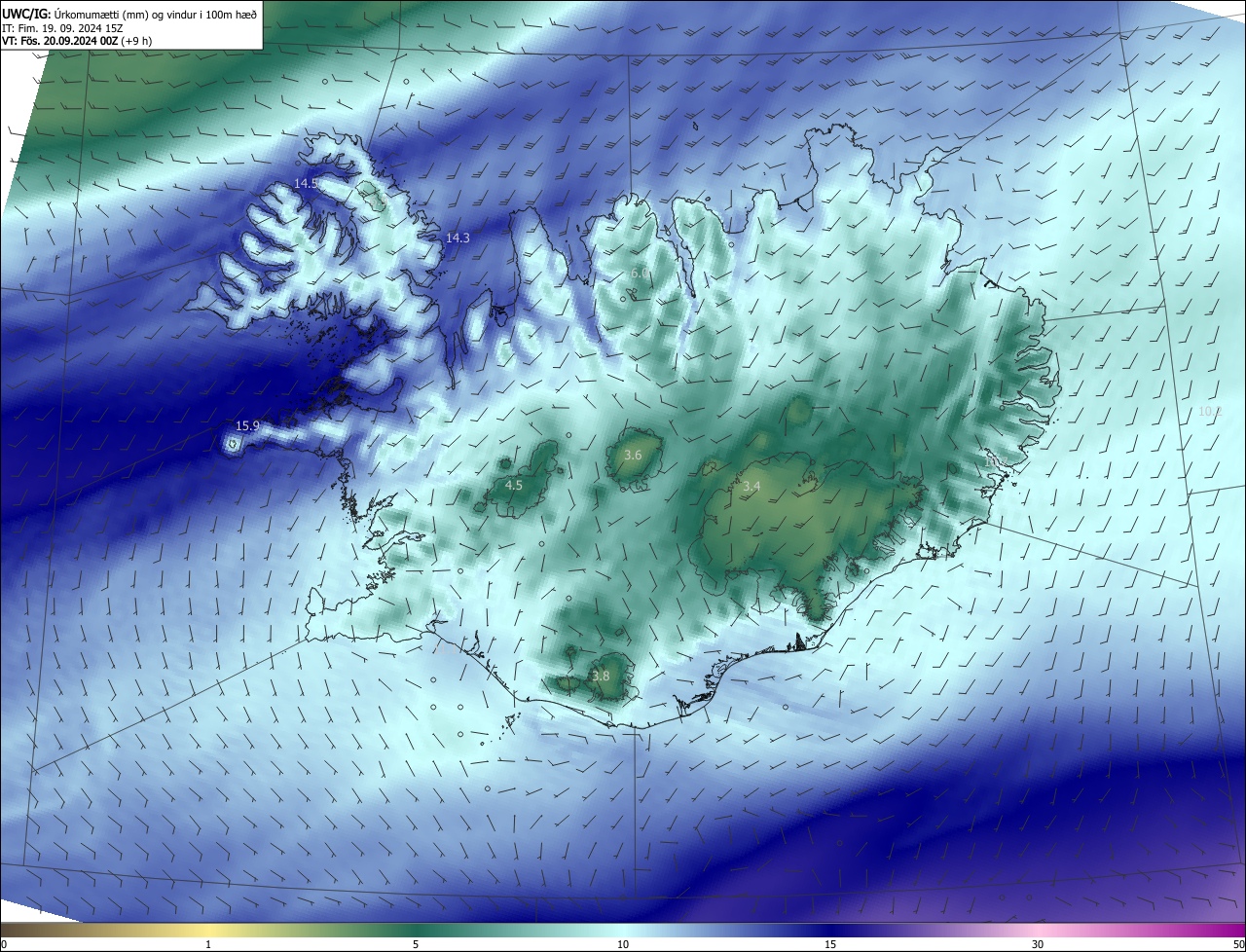Click the 50 tick on the color scale
This screenshot has width=1246, height=952.
pos(1238,944)
